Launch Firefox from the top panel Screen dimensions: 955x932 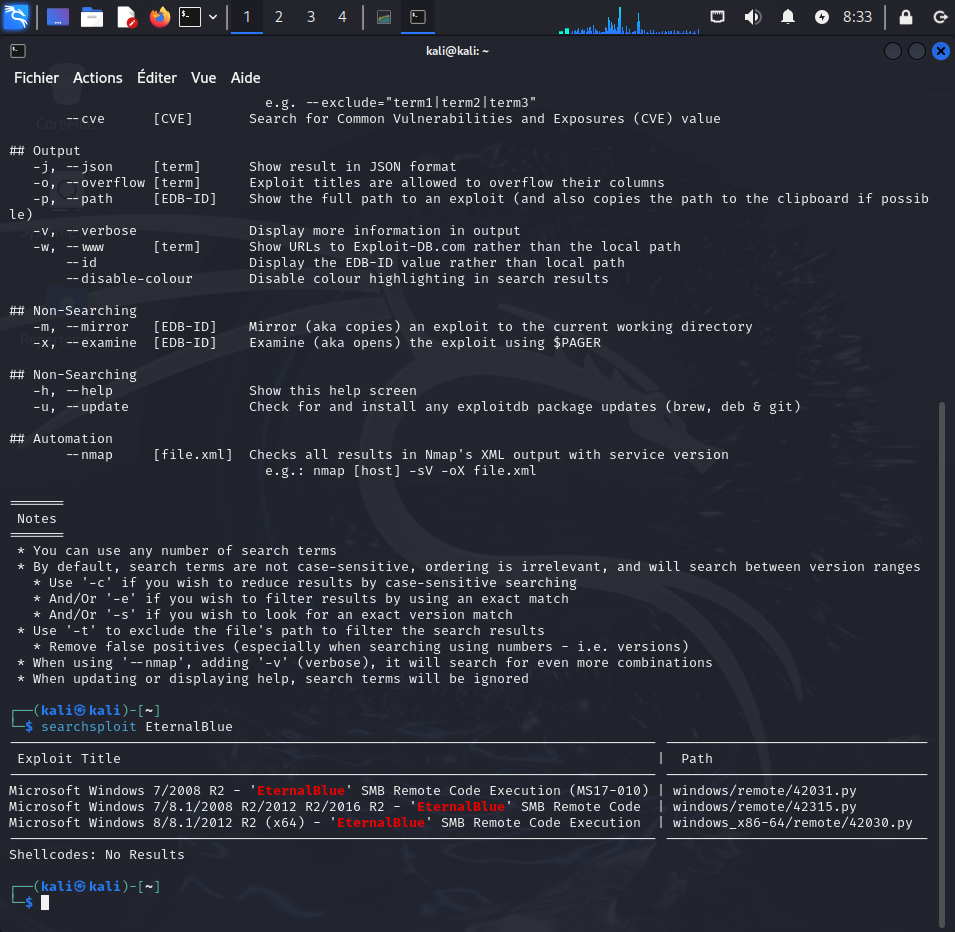coord(159,17)
